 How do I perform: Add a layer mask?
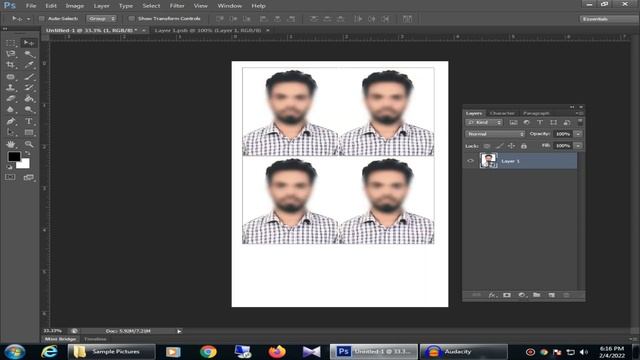click(507, 295)
